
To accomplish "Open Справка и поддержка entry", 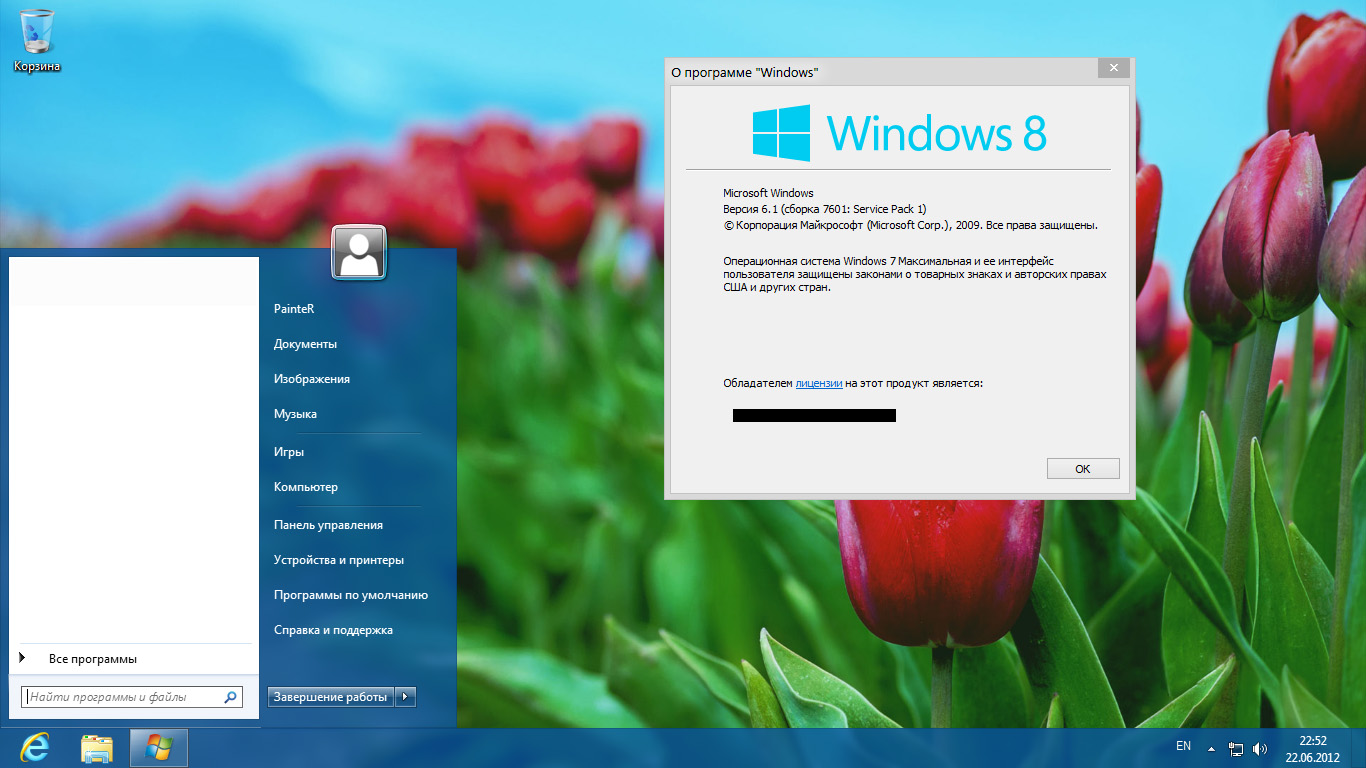I will click(333, 630).
